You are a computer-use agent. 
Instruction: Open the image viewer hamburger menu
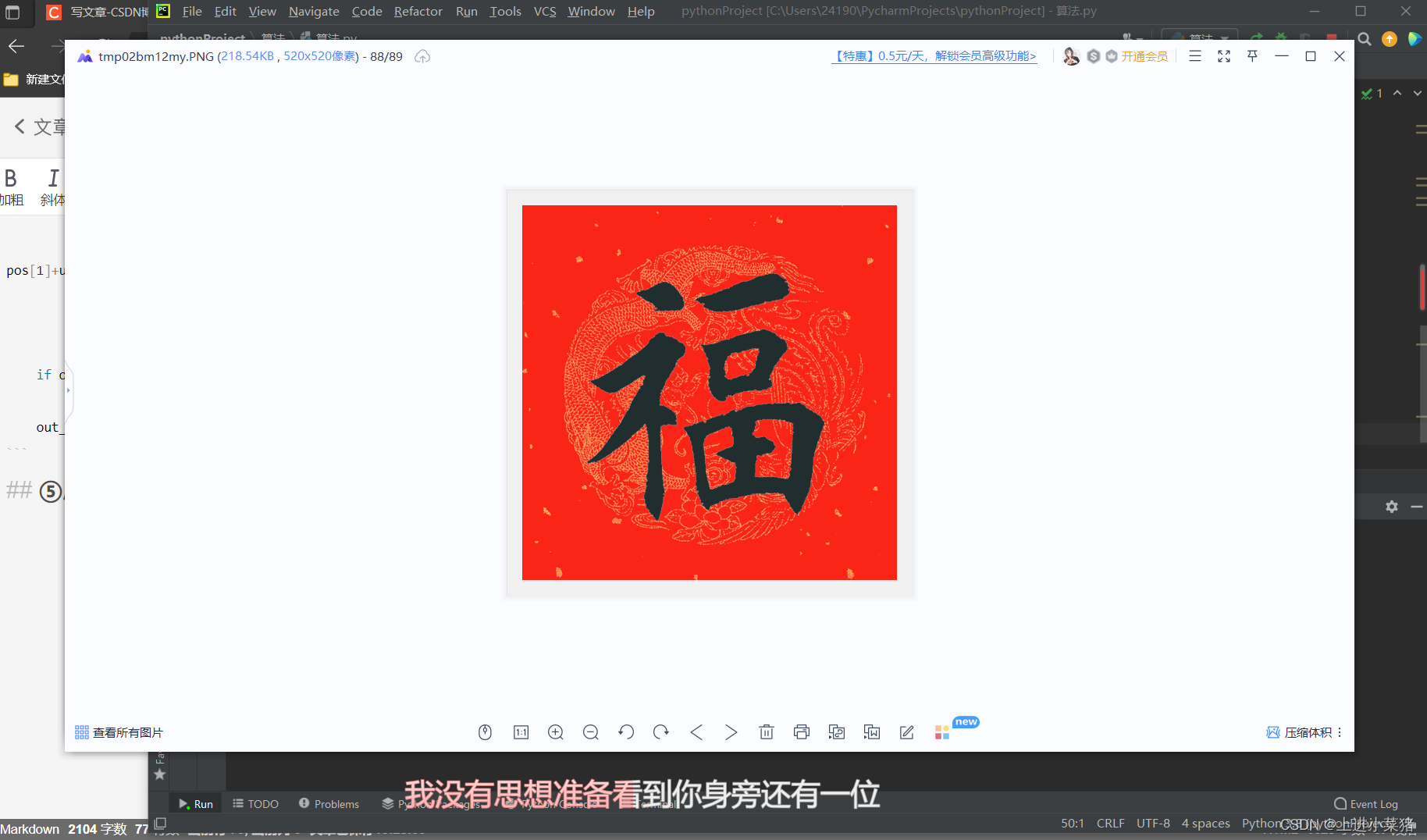point(1195,56)
